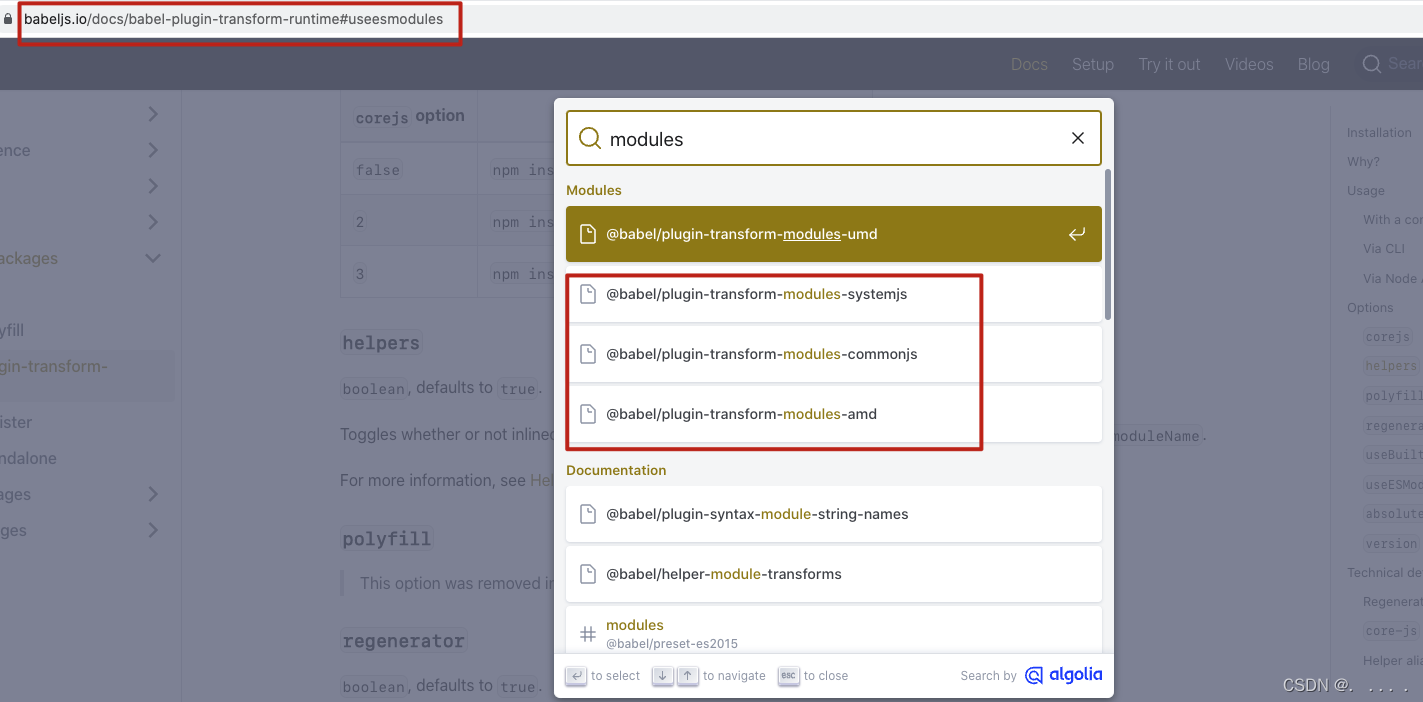Expand the first sidebar section chevron
Image resolution: width=1423 pixels, height=702 pixels.
coord(153,114)
